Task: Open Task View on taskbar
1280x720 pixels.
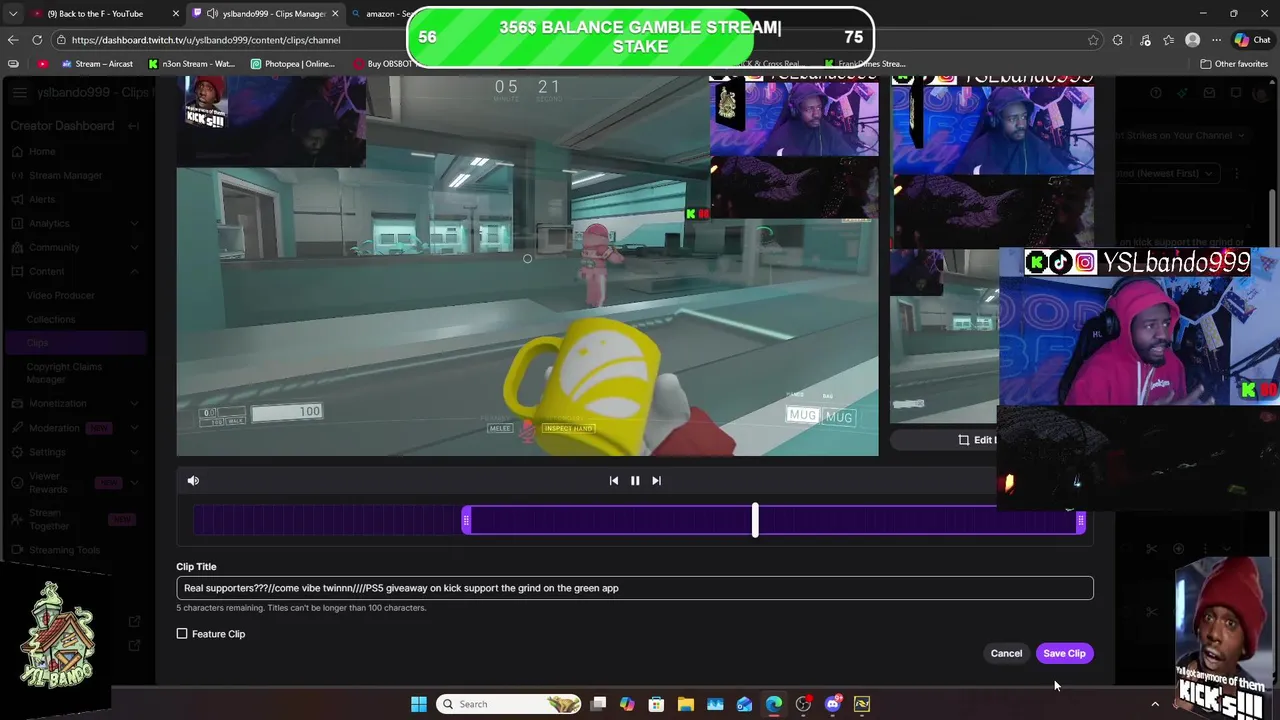Action: click(x=598, y=704)
